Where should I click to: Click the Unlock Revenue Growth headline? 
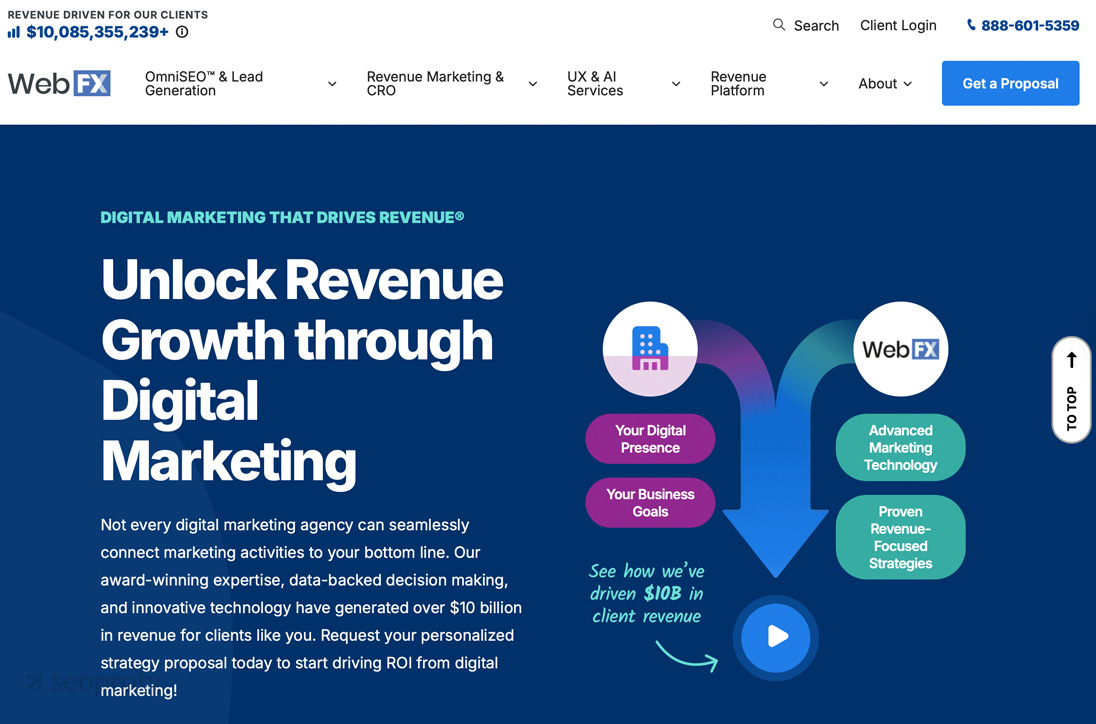coord(302,370)
